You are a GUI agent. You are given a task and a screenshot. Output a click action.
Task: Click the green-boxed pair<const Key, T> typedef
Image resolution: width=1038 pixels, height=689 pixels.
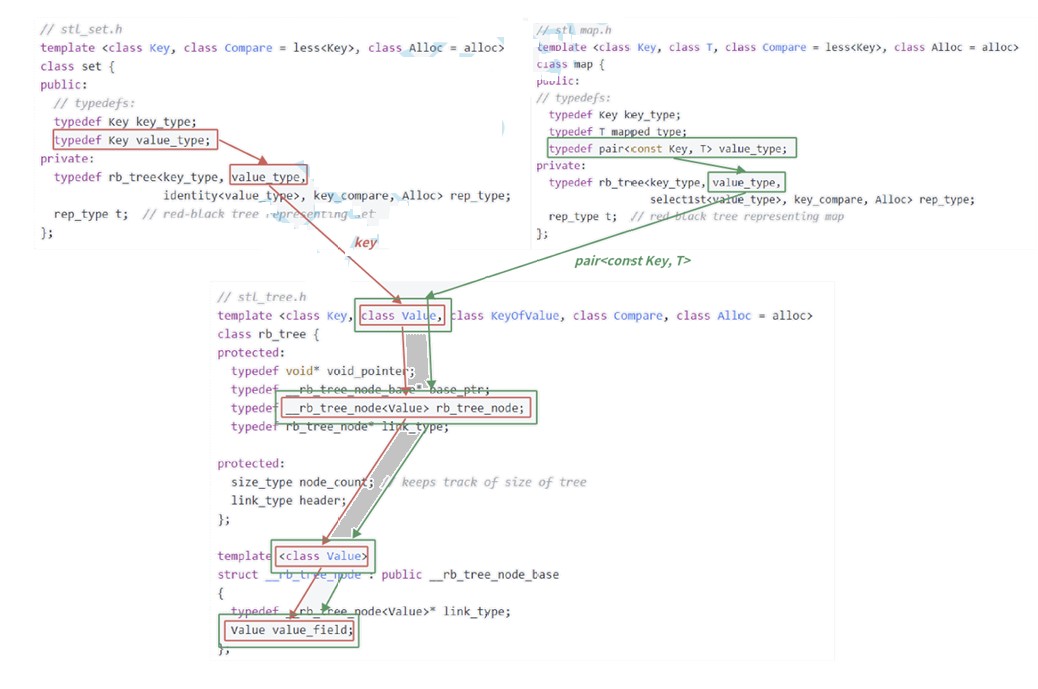(671, 148)
